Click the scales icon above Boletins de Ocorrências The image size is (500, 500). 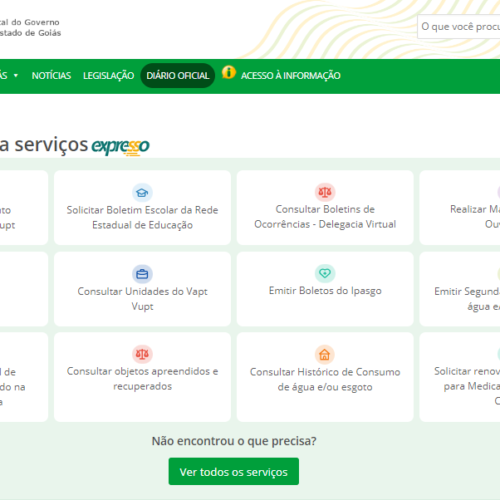325,192
